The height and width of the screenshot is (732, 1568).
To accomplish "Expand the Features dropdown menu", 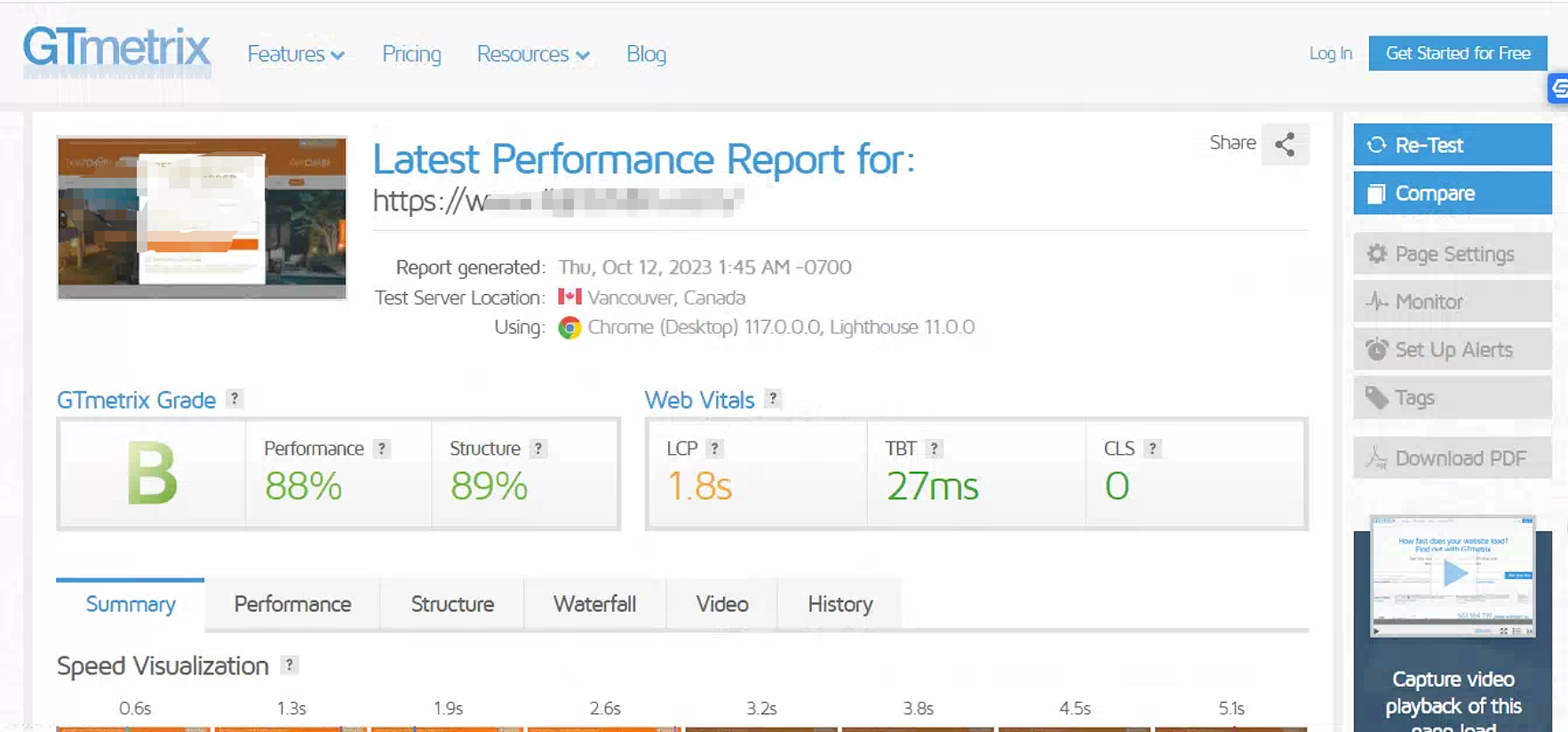I will tap(295, 54).
